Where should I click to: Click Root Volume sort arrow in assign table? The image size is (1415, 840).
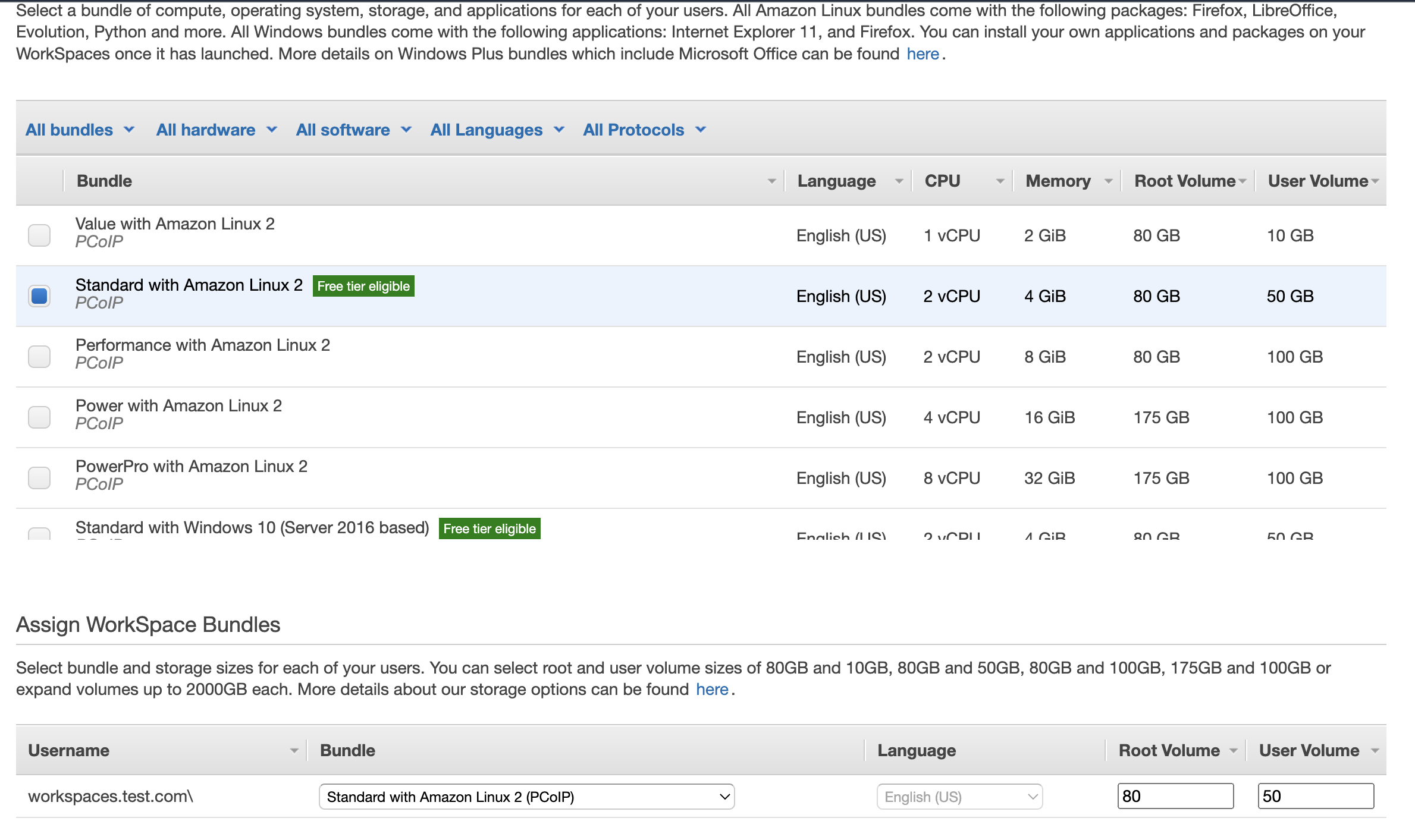click(x=1234, y=751)
